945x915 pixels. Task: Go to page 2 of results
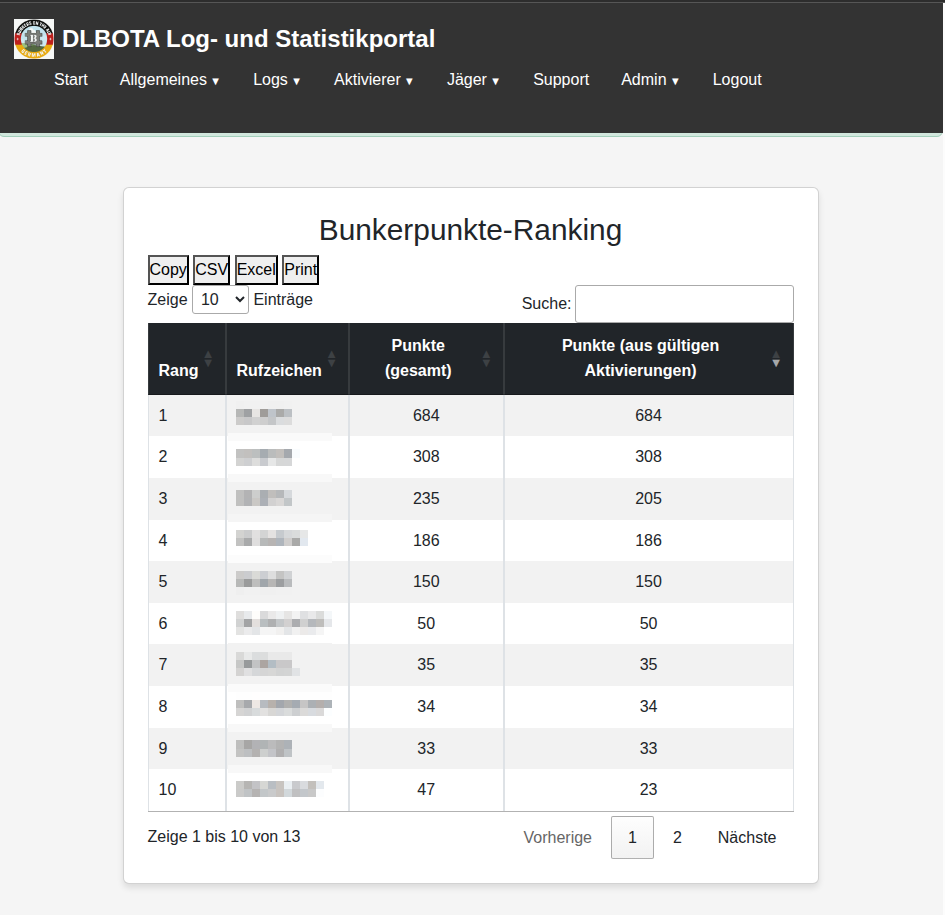(677, 838)
